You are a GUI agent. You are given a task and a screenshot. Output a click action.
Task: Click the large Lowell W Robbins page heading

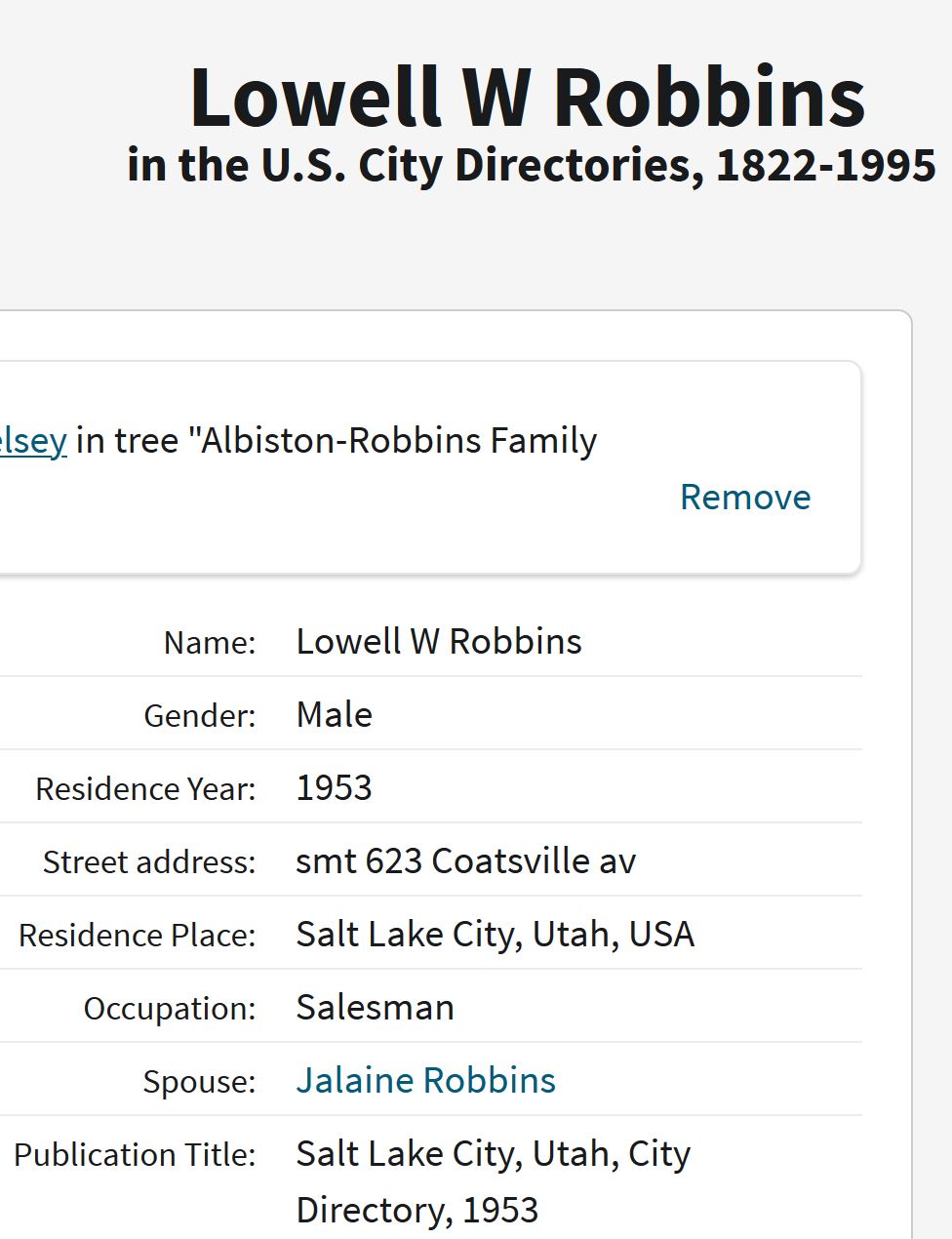pyautogui.click(x=527, y=97)
